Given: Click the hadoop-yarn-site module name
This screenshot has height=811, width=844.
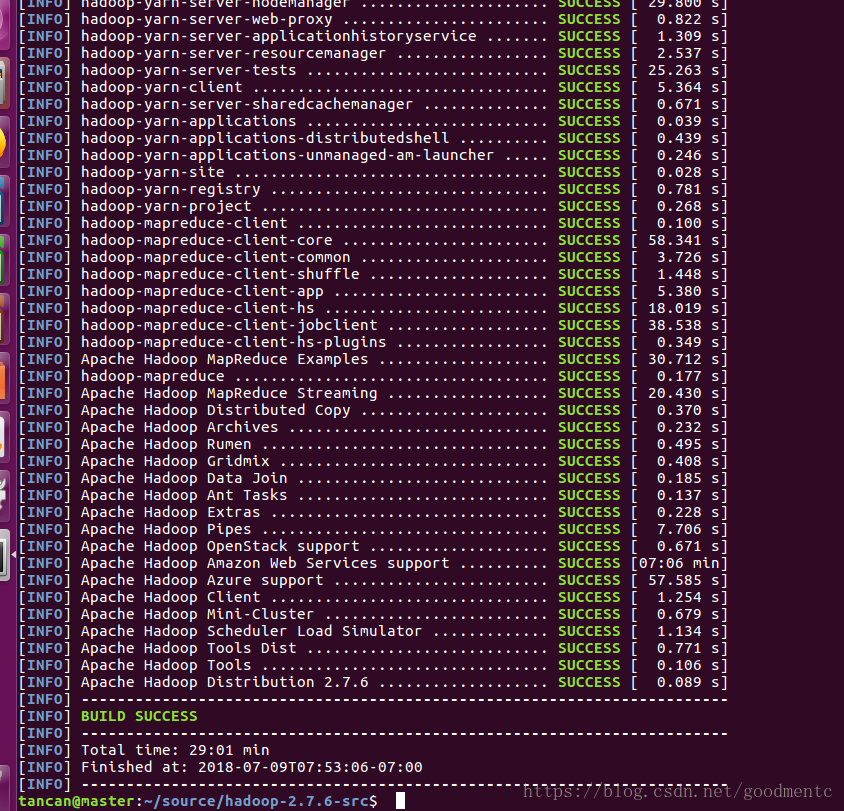Looking at the screenshot, I should (153, 173).
